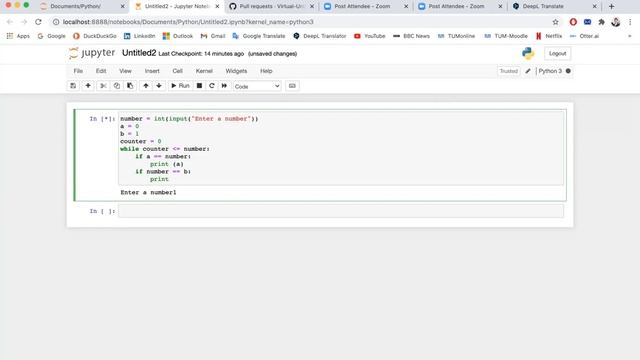Go back in browser history
This screenshot has width=640, height=360.
coord(10,22)
